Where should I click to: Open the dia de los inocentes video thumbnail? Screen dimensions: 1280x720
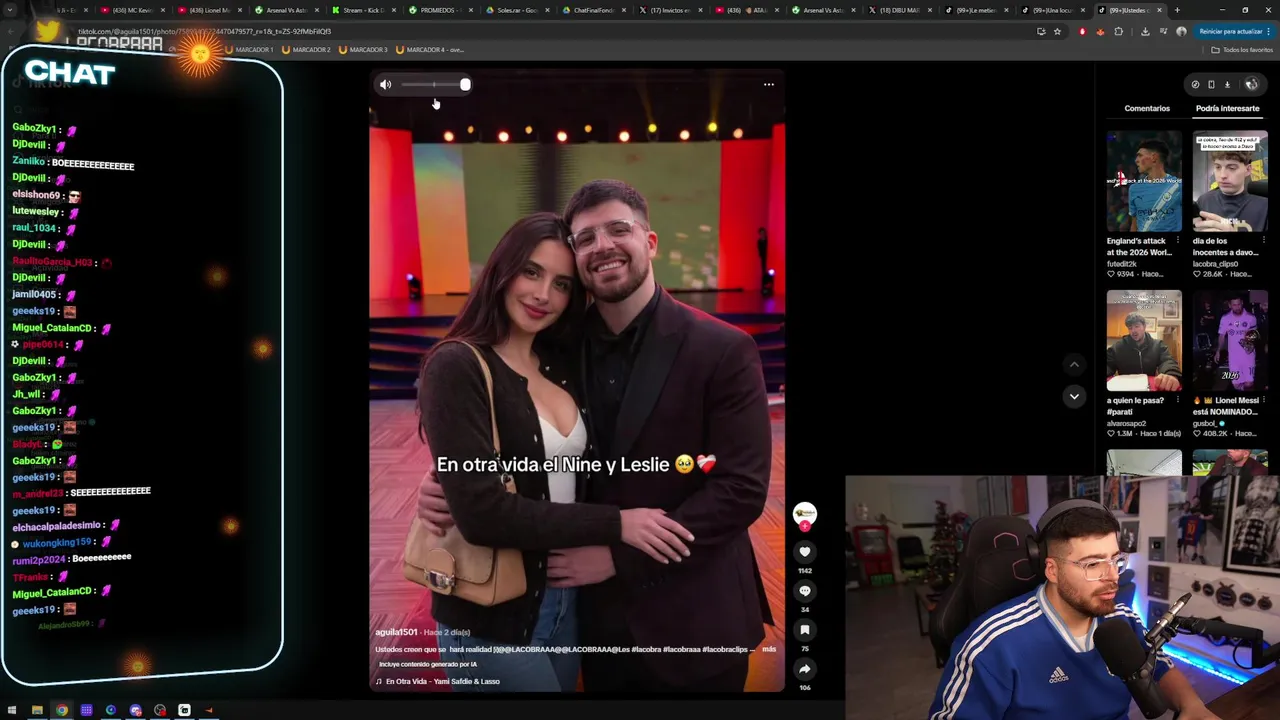click(x=1230, y=181)
